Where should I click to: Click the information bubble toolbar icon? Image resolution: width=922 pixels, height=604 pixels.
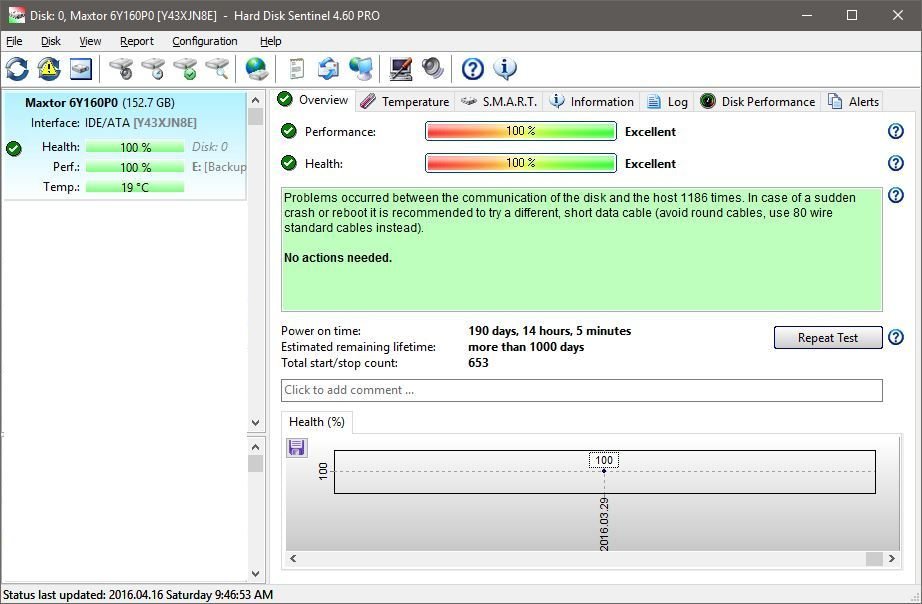point(505,69)
